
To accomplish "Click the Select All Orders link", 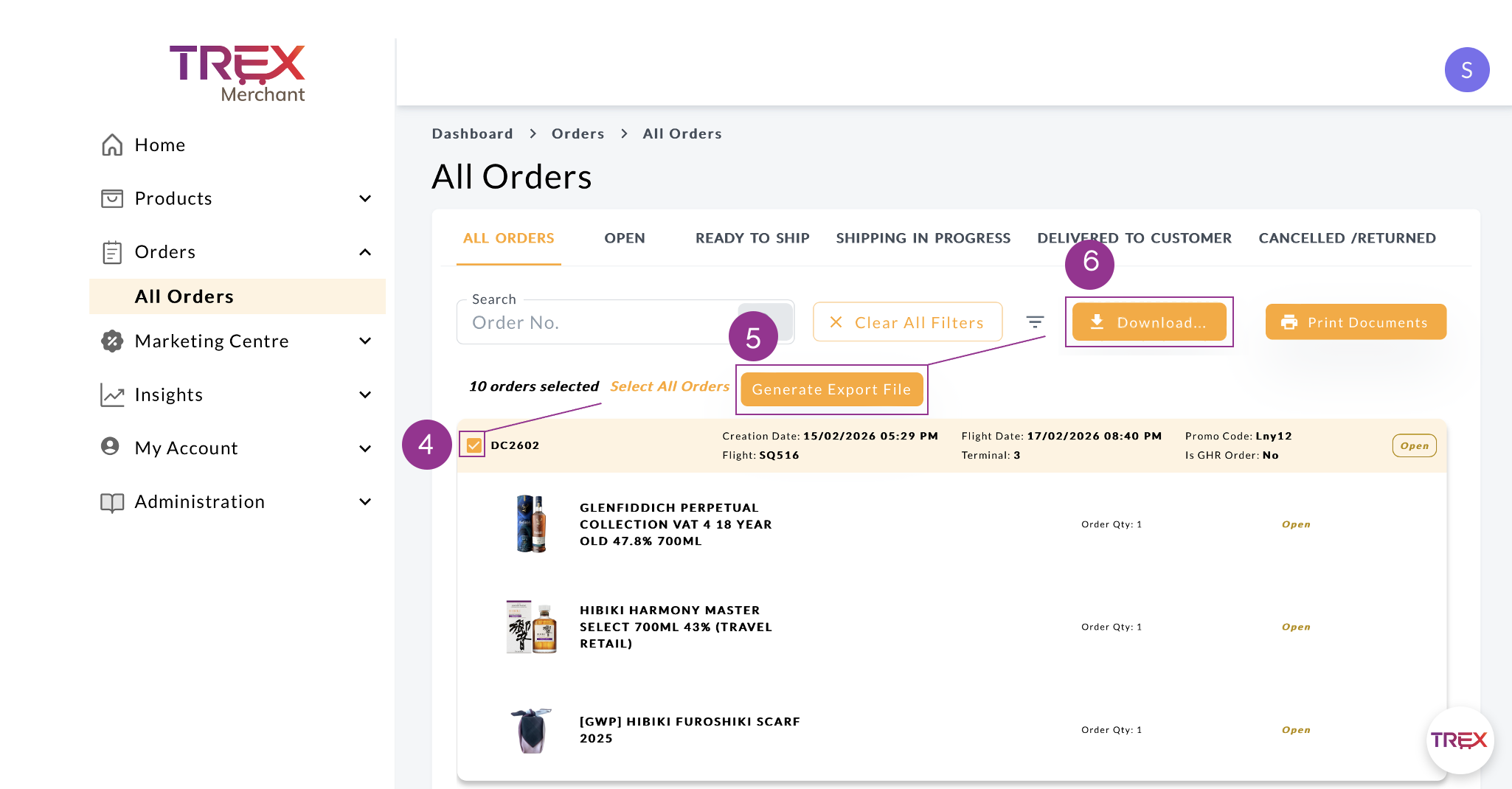I will pos(669,386).
